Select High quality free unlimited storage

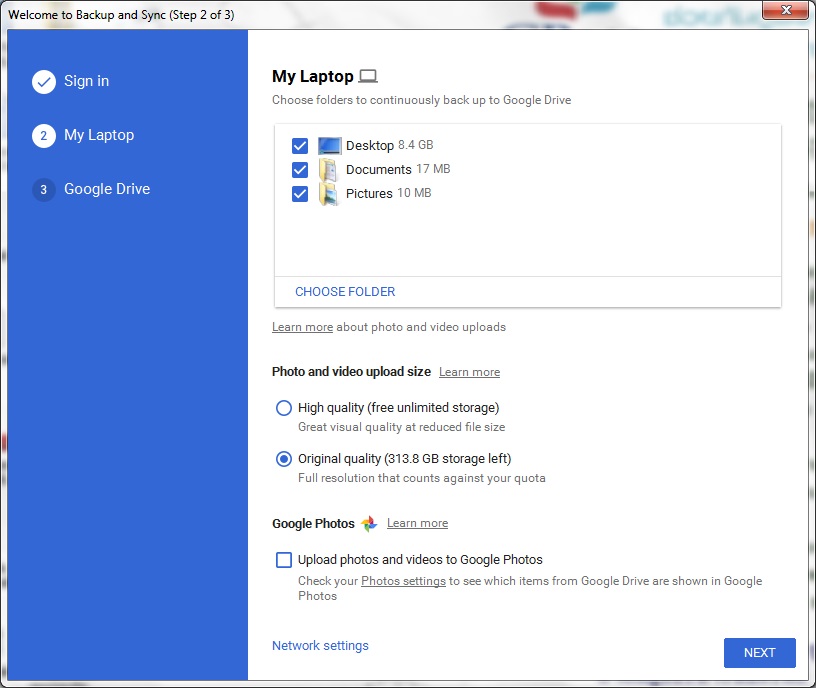[x=283, y=408]
